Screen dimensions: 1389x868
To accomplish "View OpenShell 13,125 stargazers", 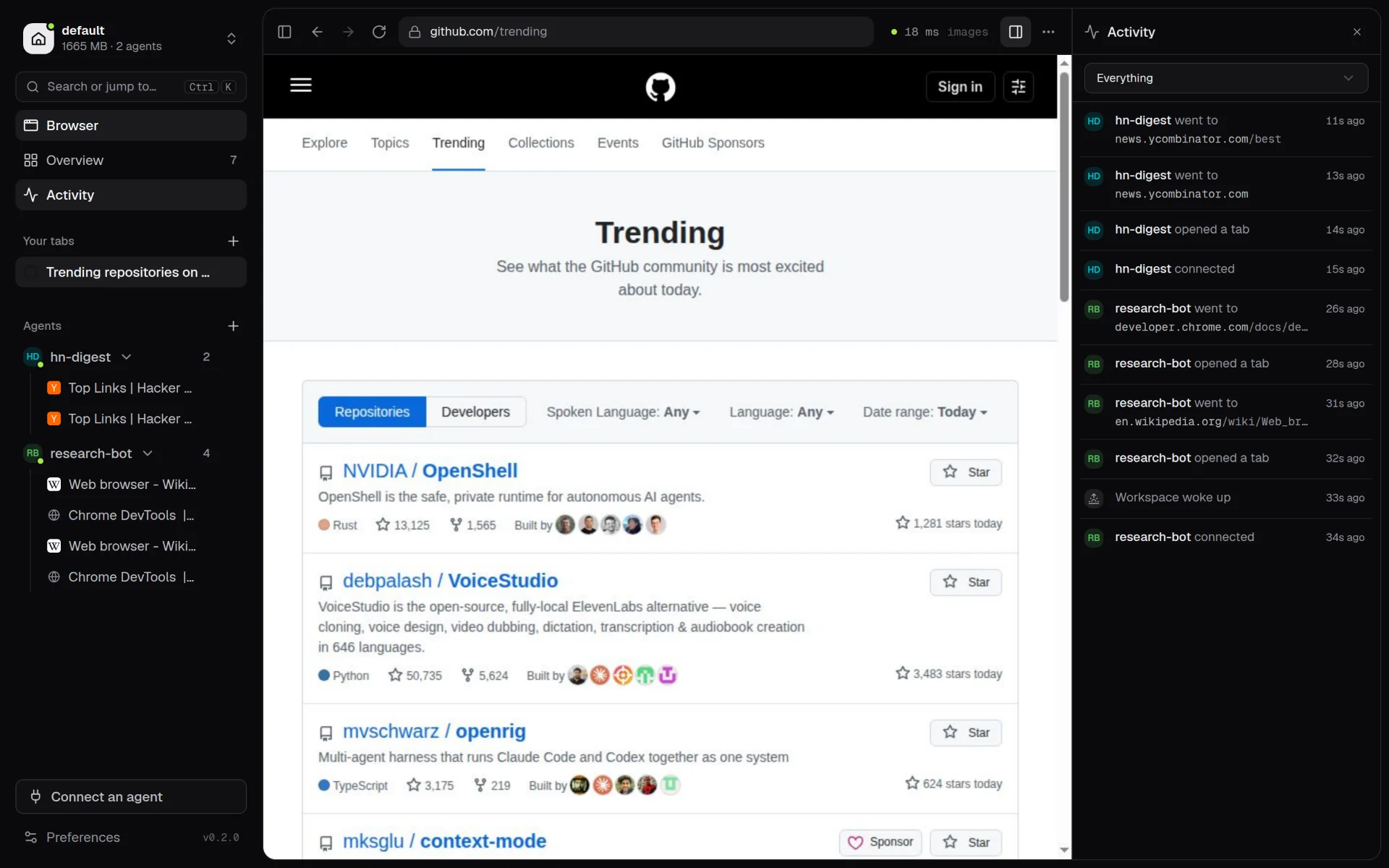I will tap(403, 525).
